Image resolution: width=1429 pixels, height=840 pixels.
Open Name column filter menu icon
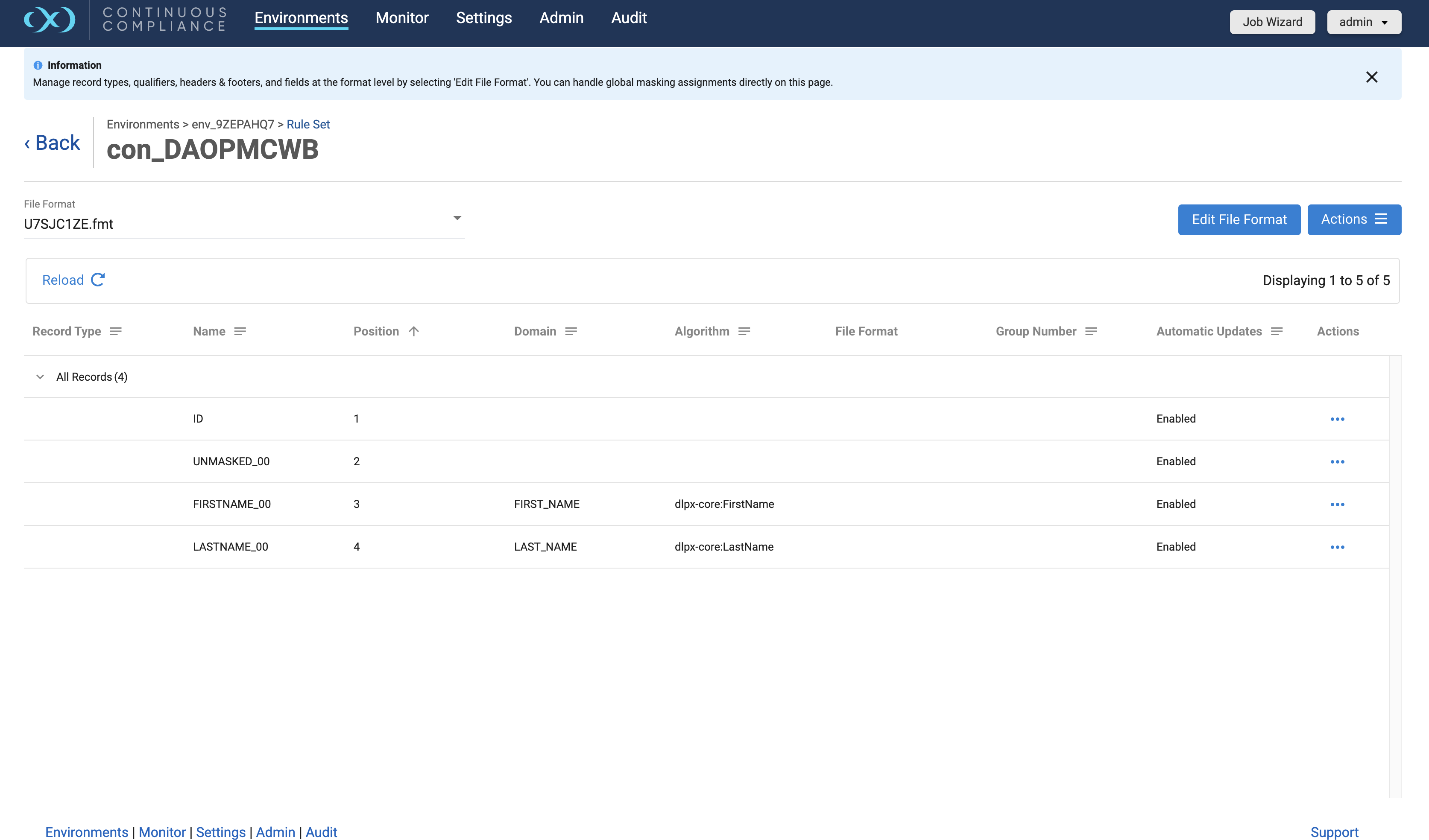pos(240,332)
